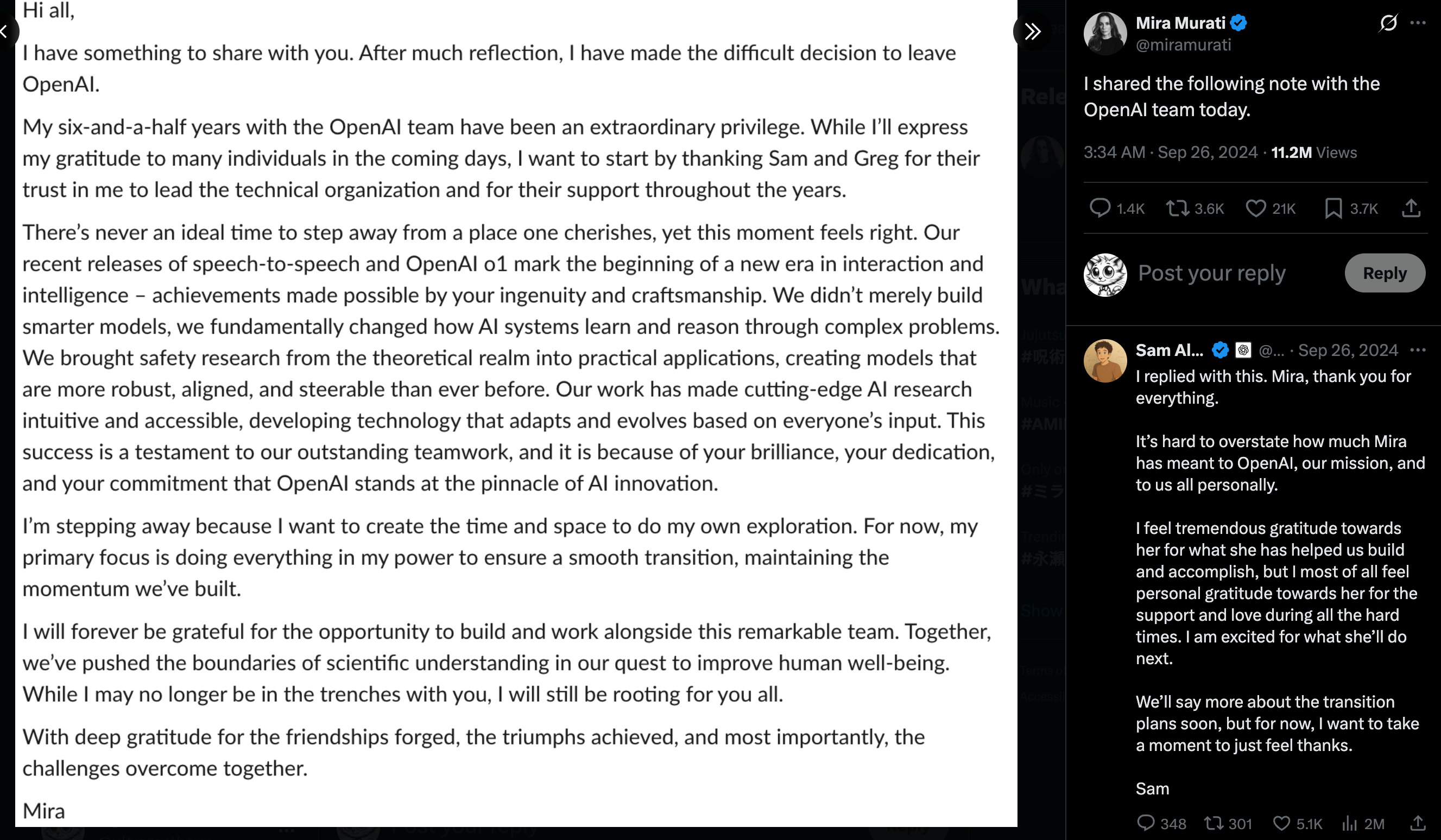This screenshot has height=840, width=1441.
Task: Repost Mira Murati's post with 3.6K reposts
Action: (x=1177, y=208)
